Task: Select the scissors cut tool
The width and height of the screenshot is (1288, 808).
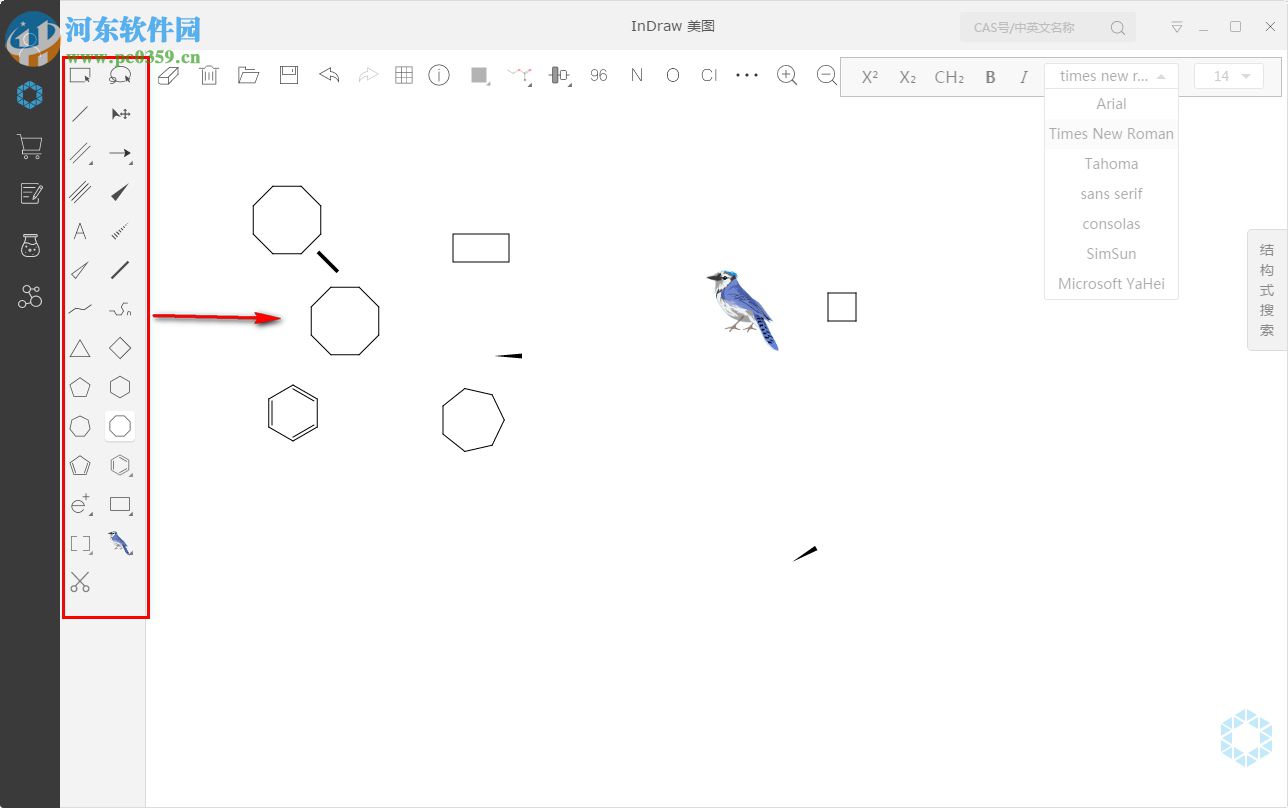Action: coord(80,581)
